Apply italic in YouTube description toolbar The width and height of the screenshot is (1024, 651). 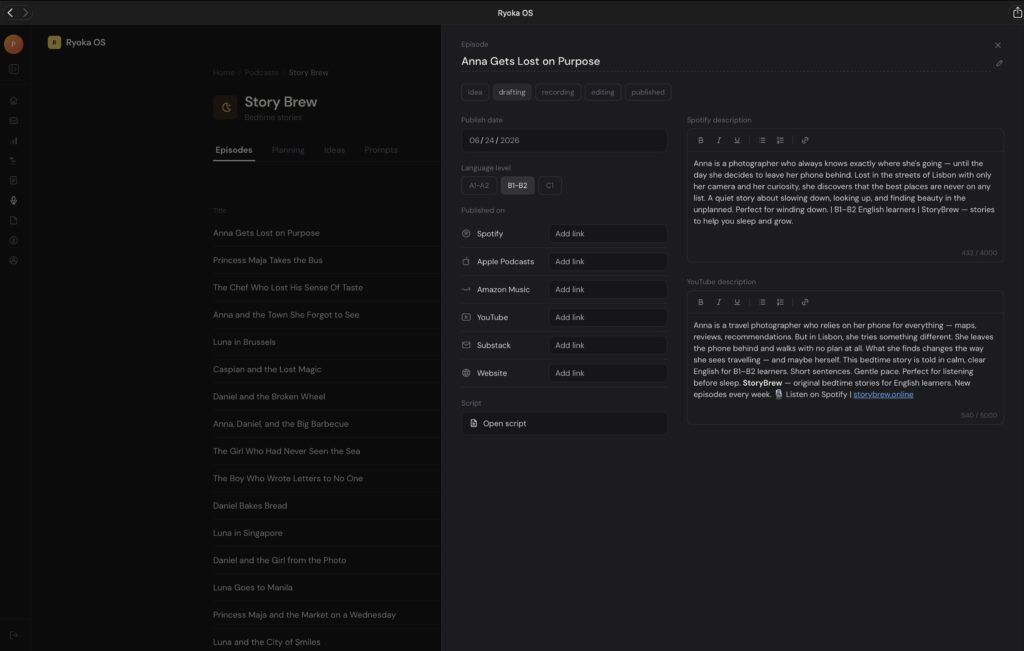(x=719, y=302)
